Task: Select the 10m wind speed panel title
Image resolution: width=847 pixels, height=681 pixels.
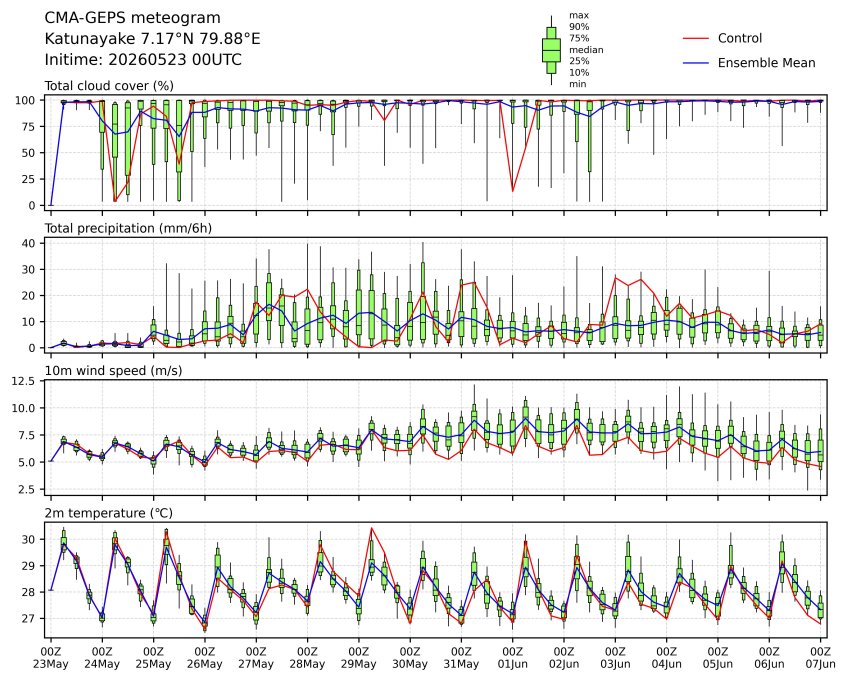Action: [x=113, y=371]
